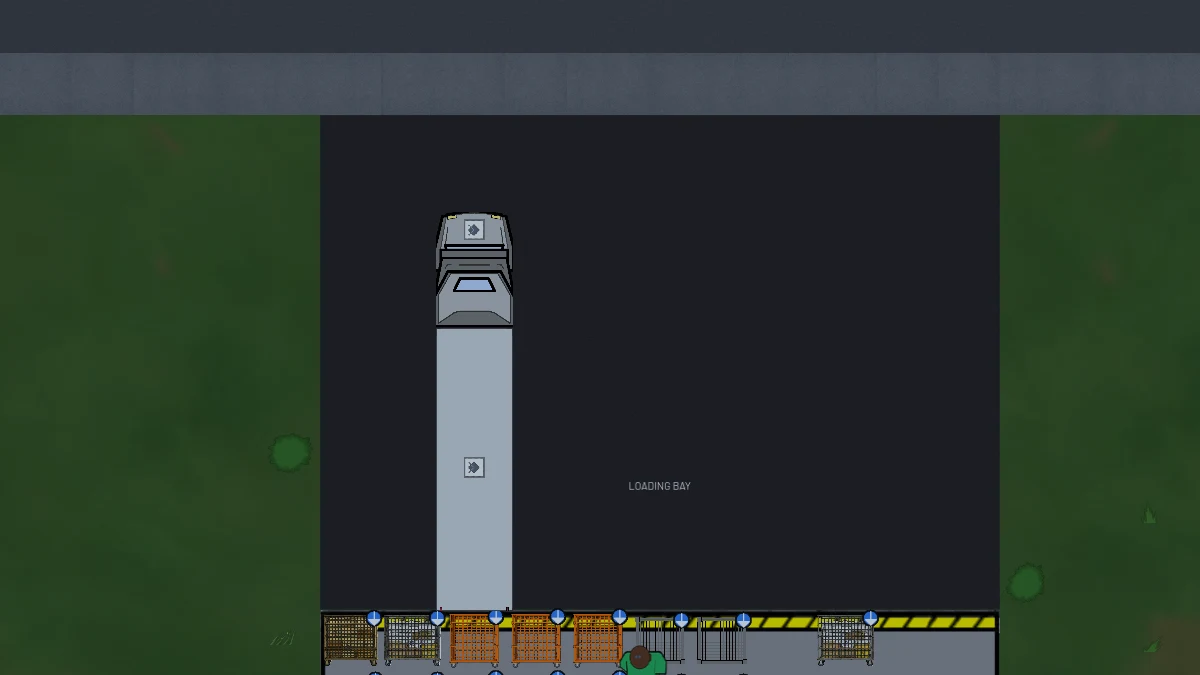Image resolution: width=1200 pixels, height=675 pixels.
Task: Click the square marker on the truck cab
Action: point(474,230)
